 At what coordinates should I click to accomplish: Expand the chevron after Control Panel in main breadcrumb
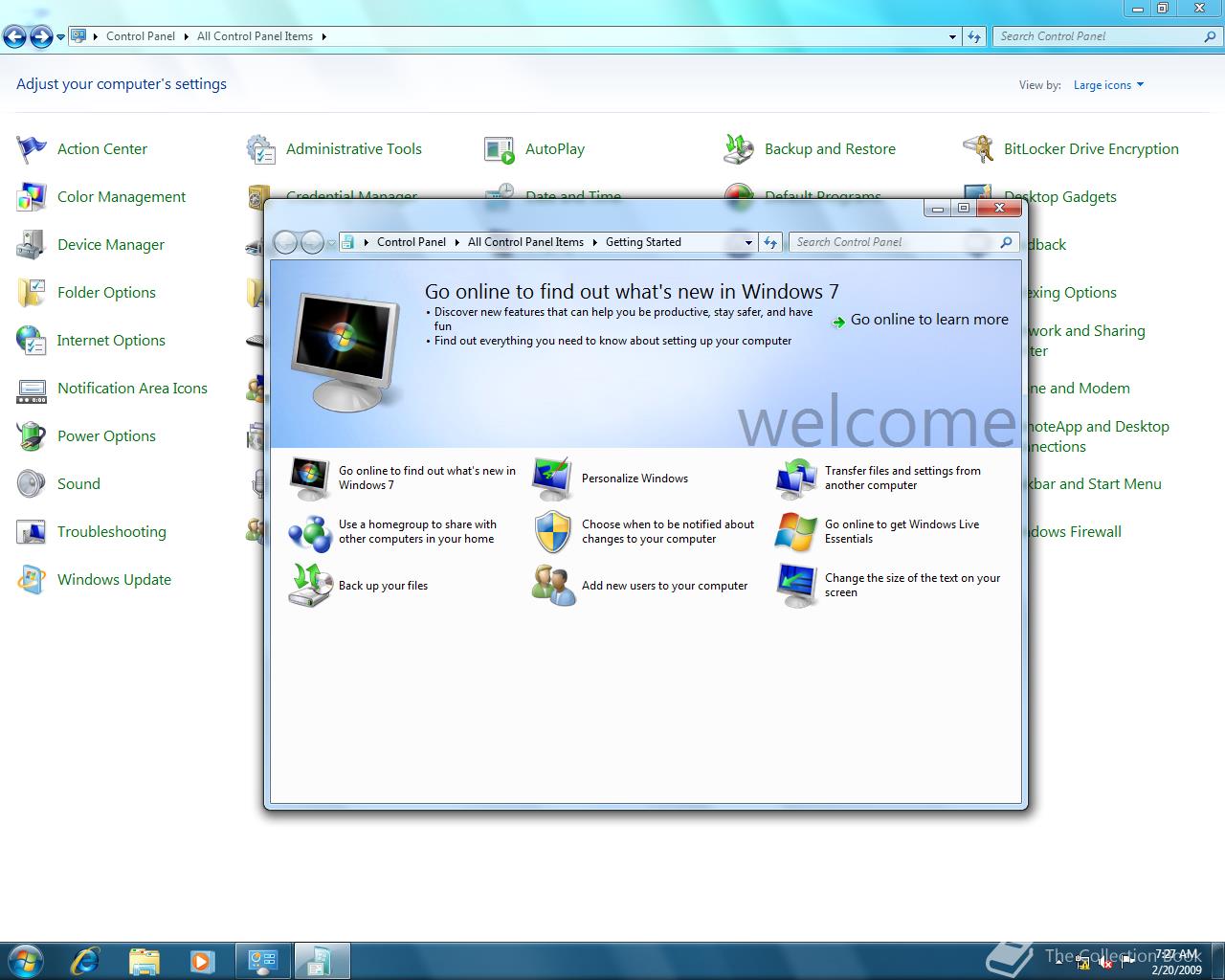pos(187,36)
